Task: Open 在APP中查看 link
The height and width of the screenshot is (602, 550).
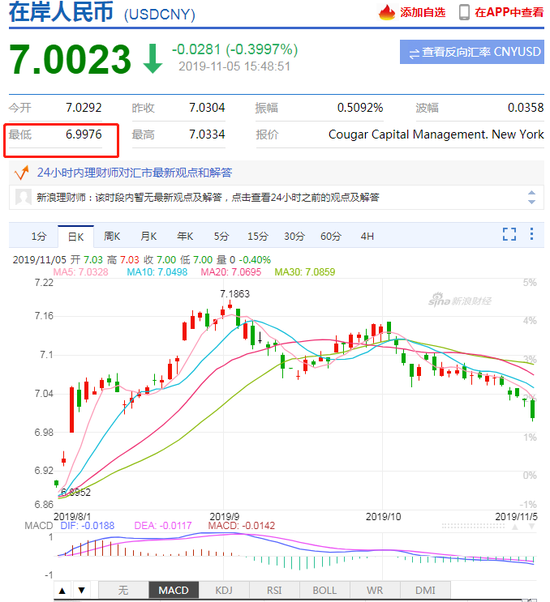Action: point(509,13)
